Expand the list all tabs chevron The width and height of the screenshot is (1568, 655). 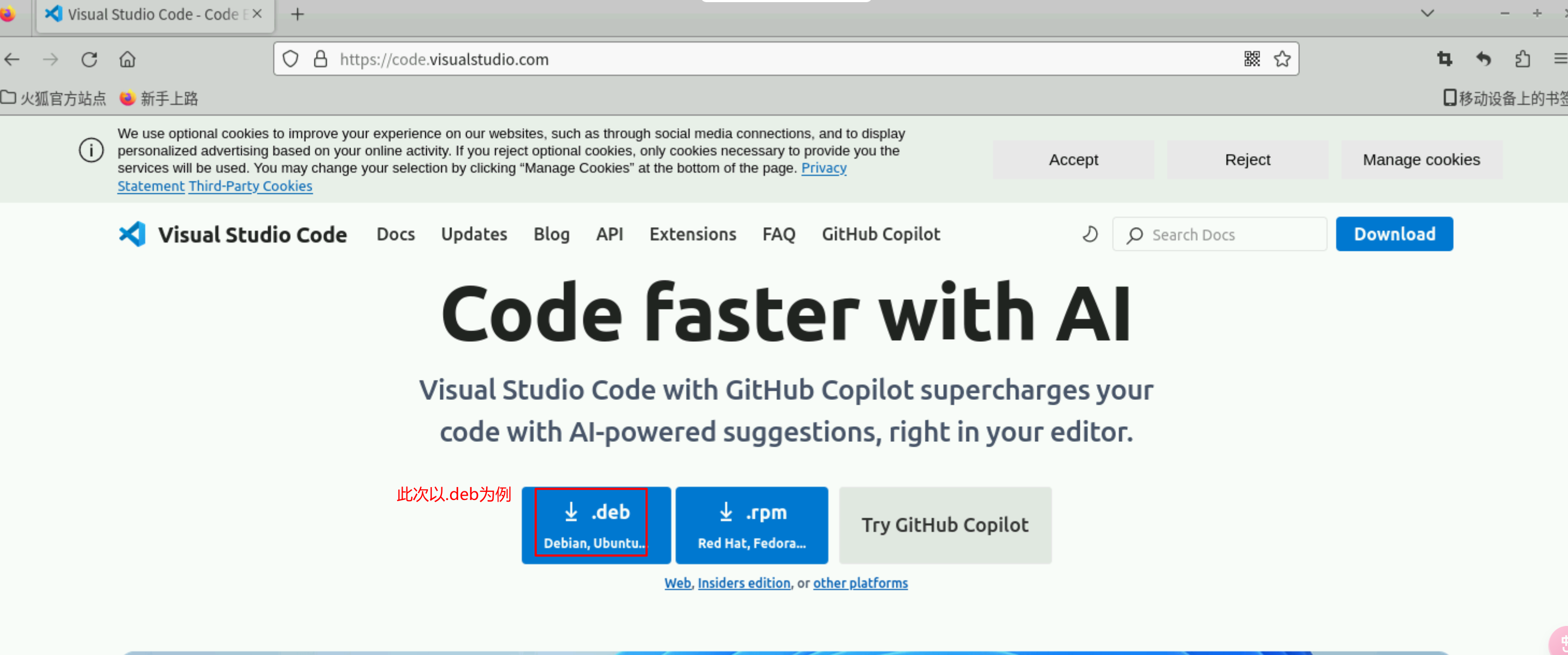coord(1427,13)
